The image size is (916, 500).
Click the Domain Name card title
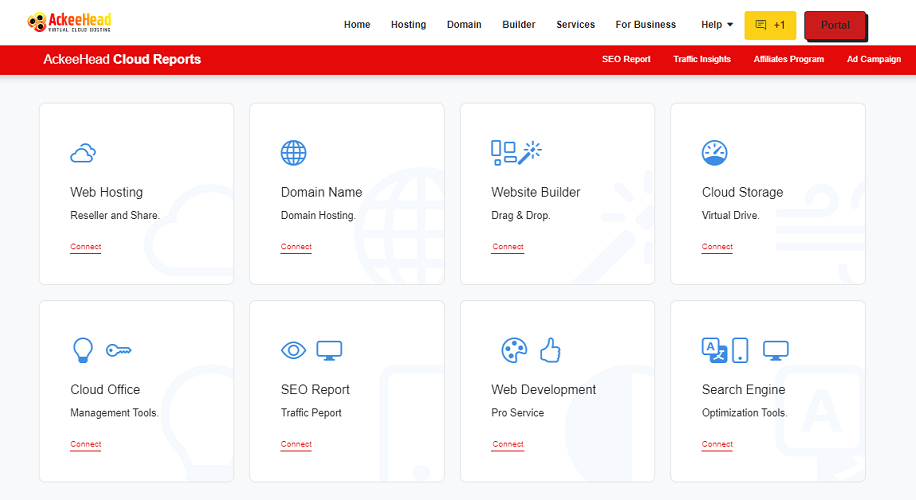321,192
